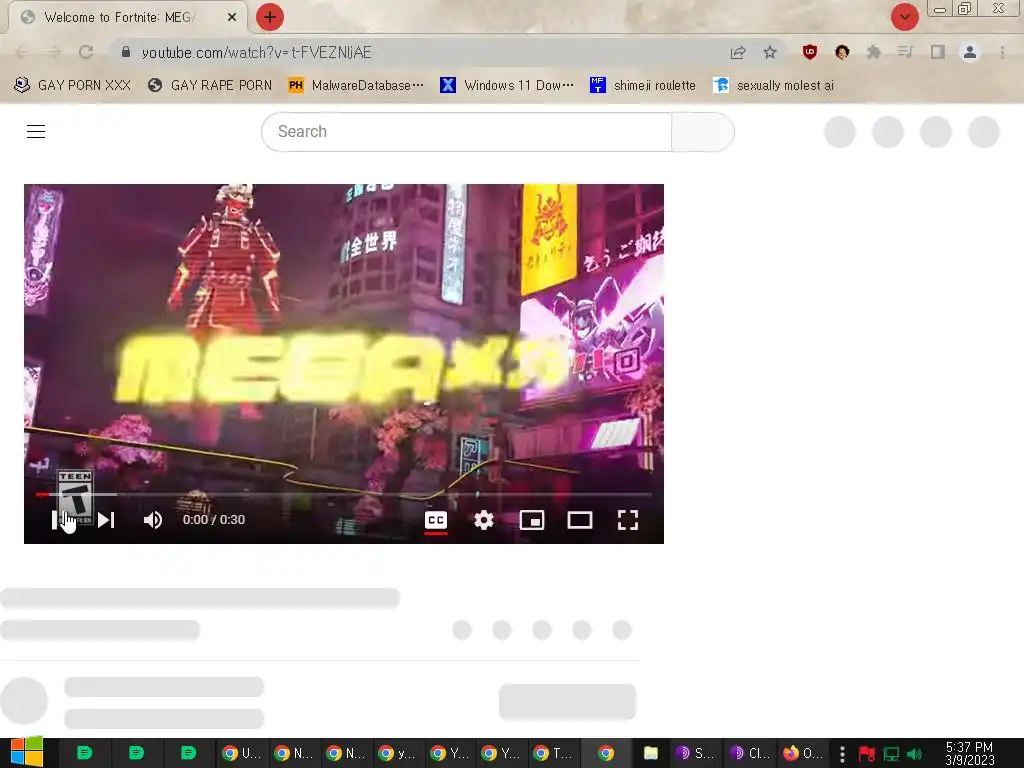View site info via the lock icon

coord(126,52)
